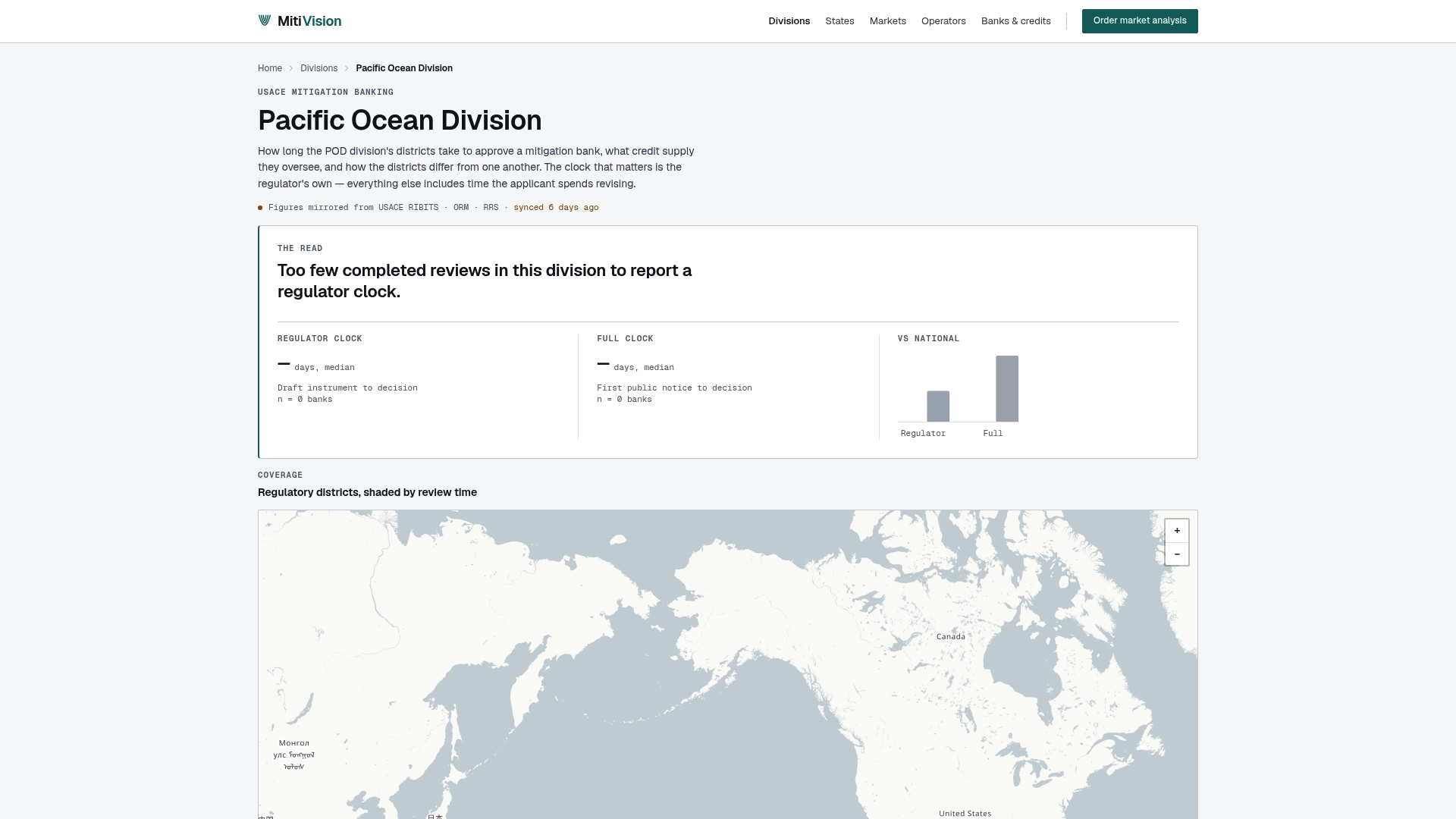Click the 'synced 6 days ago' text
The width and height of the screenshot is (1456, 819).
tap(556, 208)
